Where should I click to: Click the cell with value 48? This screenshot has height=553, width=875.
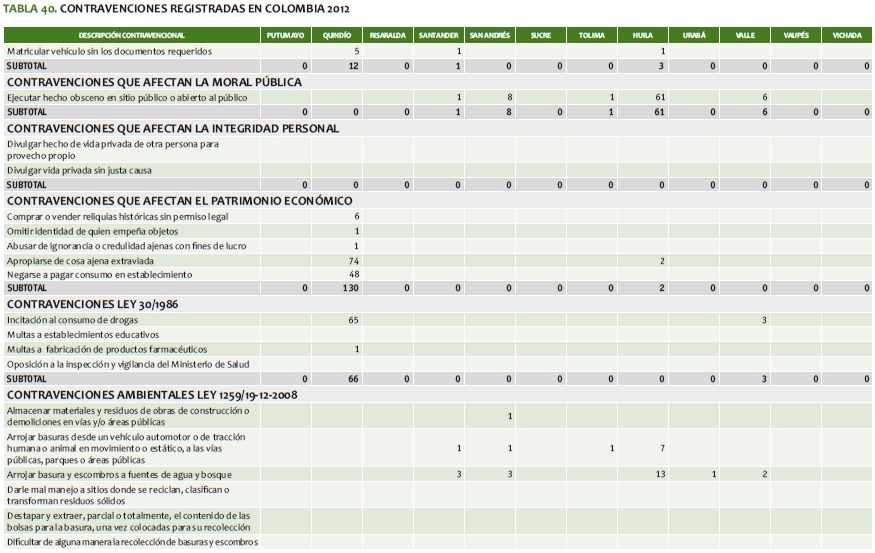[x=353, y=274]
